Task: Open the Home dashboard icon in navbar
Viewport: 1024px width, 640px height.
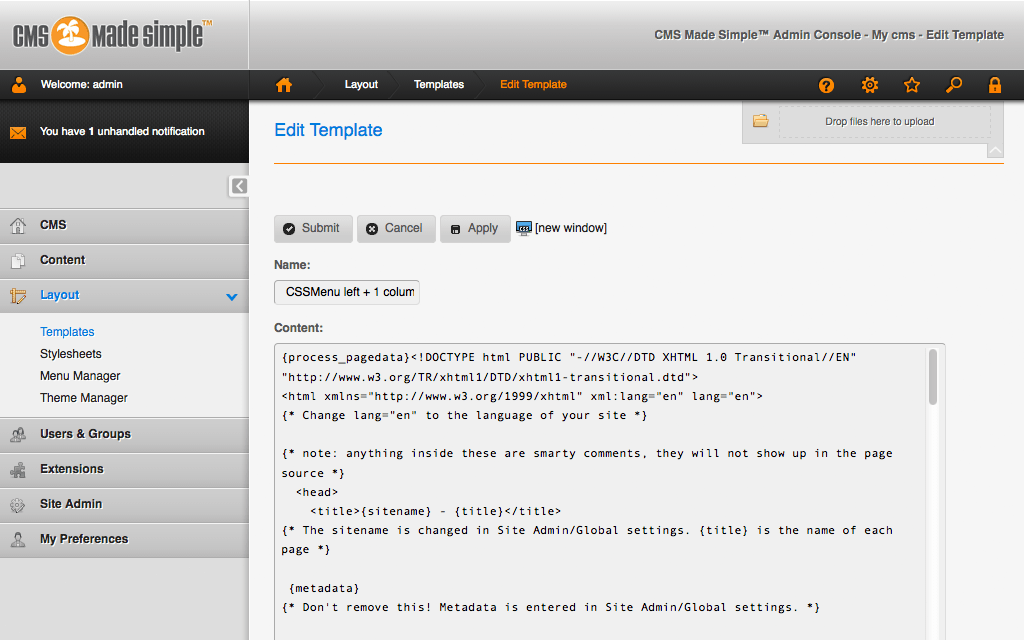Action: 283,85
